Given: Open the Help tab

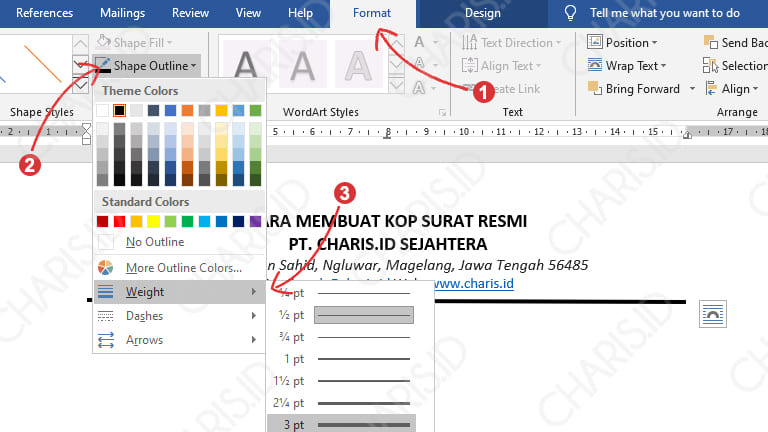Looking at the screenshot, I should (x=300, y=13).
